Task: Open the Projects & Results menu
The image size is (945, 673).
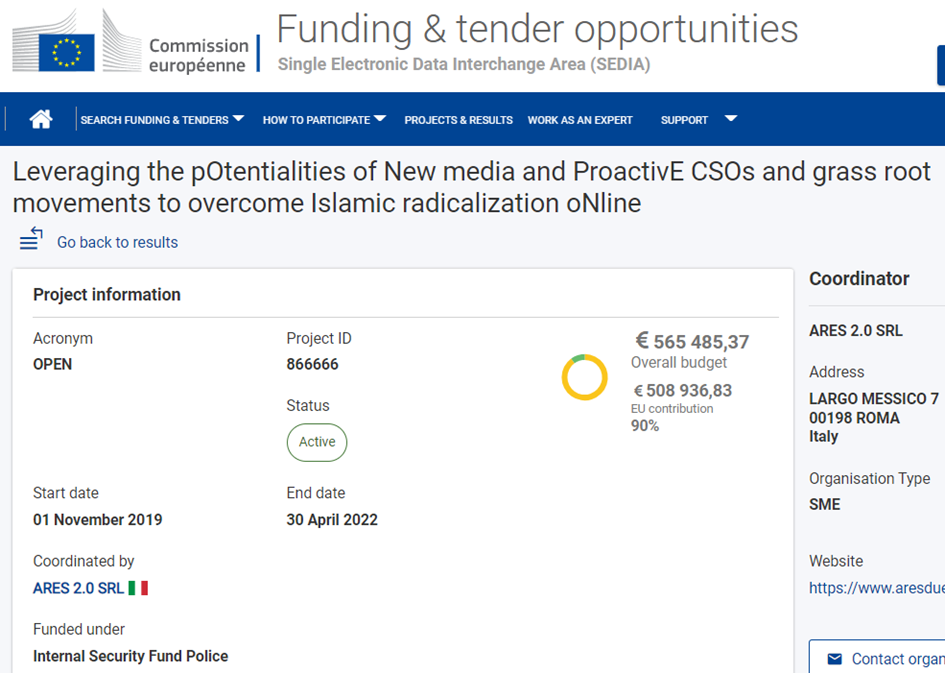Action: click(458, 120)
